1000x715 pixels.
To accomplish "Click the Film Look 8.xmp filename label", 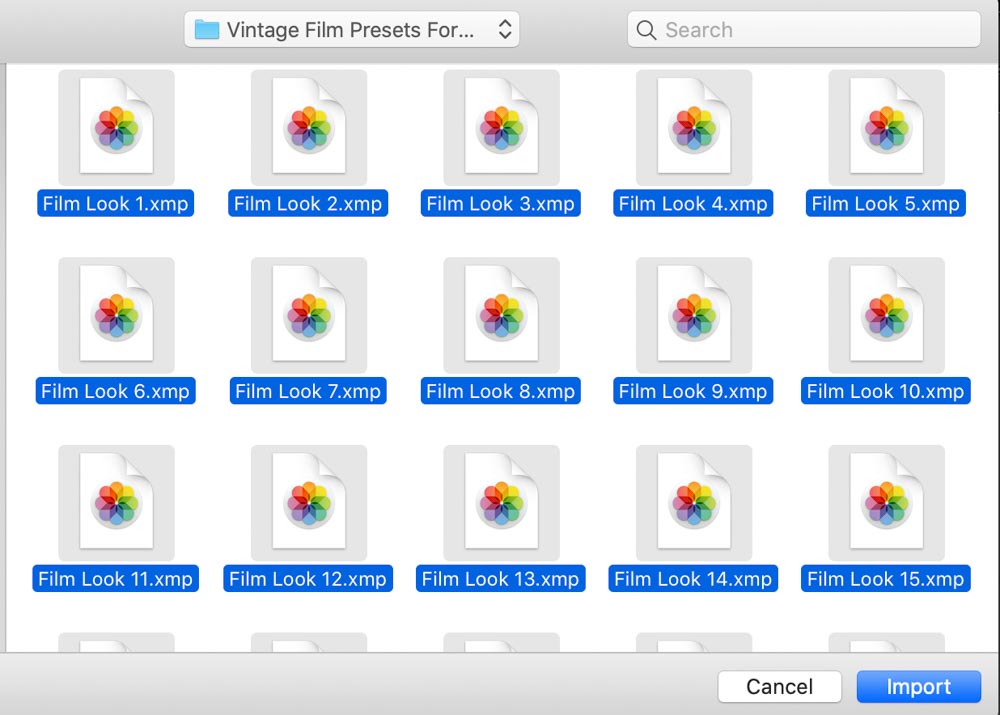I will (501, 391).
